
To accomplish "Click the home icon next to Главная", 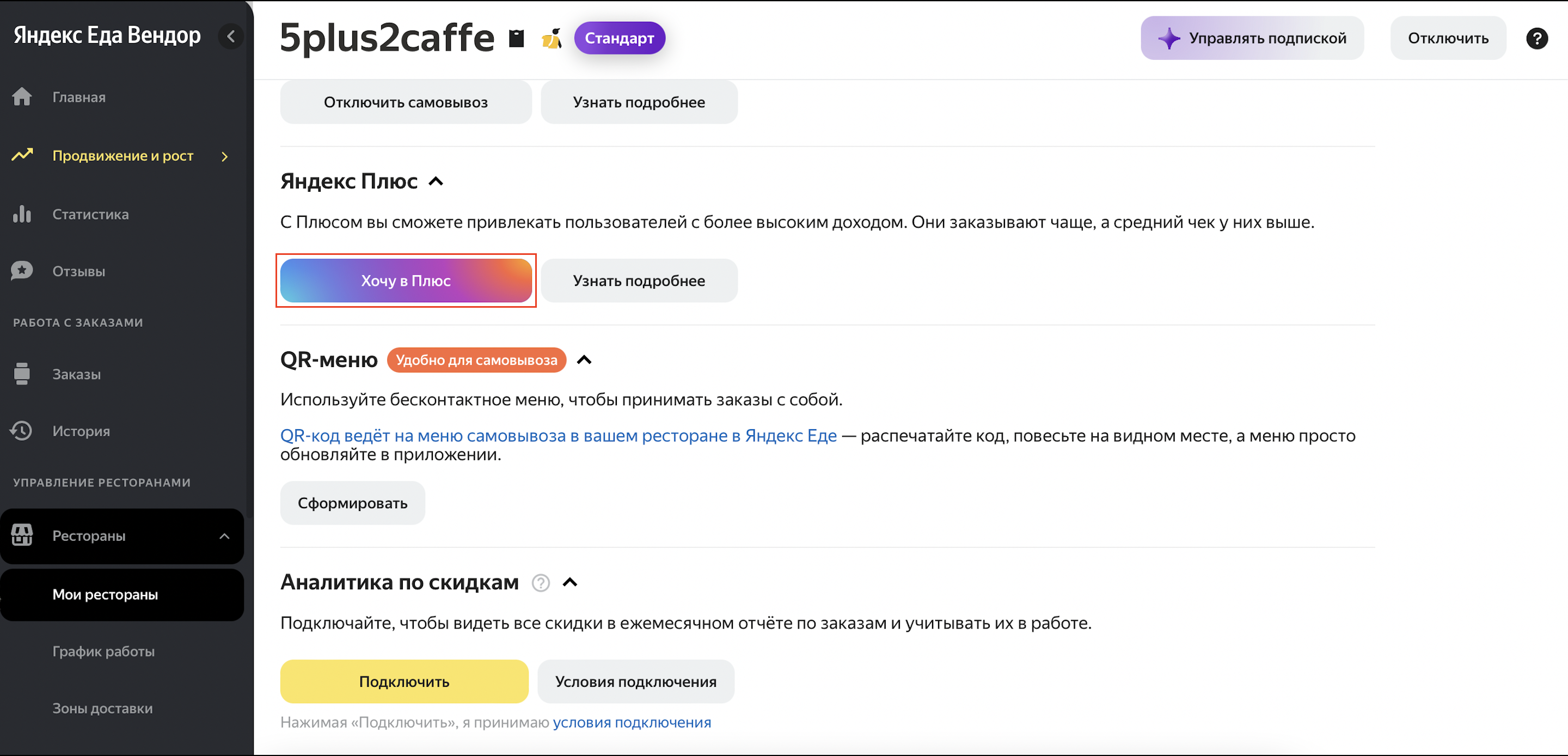I will 22,97.
